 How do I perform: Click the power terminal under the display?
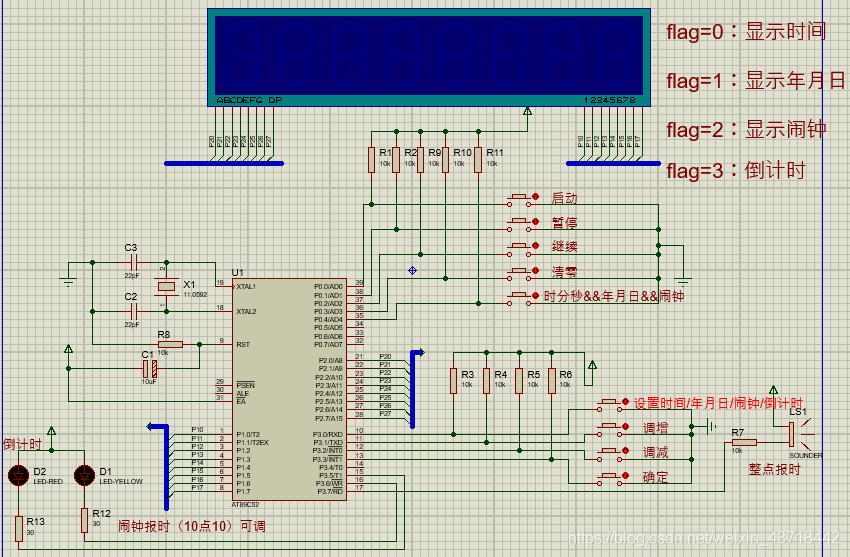point(527,112)
